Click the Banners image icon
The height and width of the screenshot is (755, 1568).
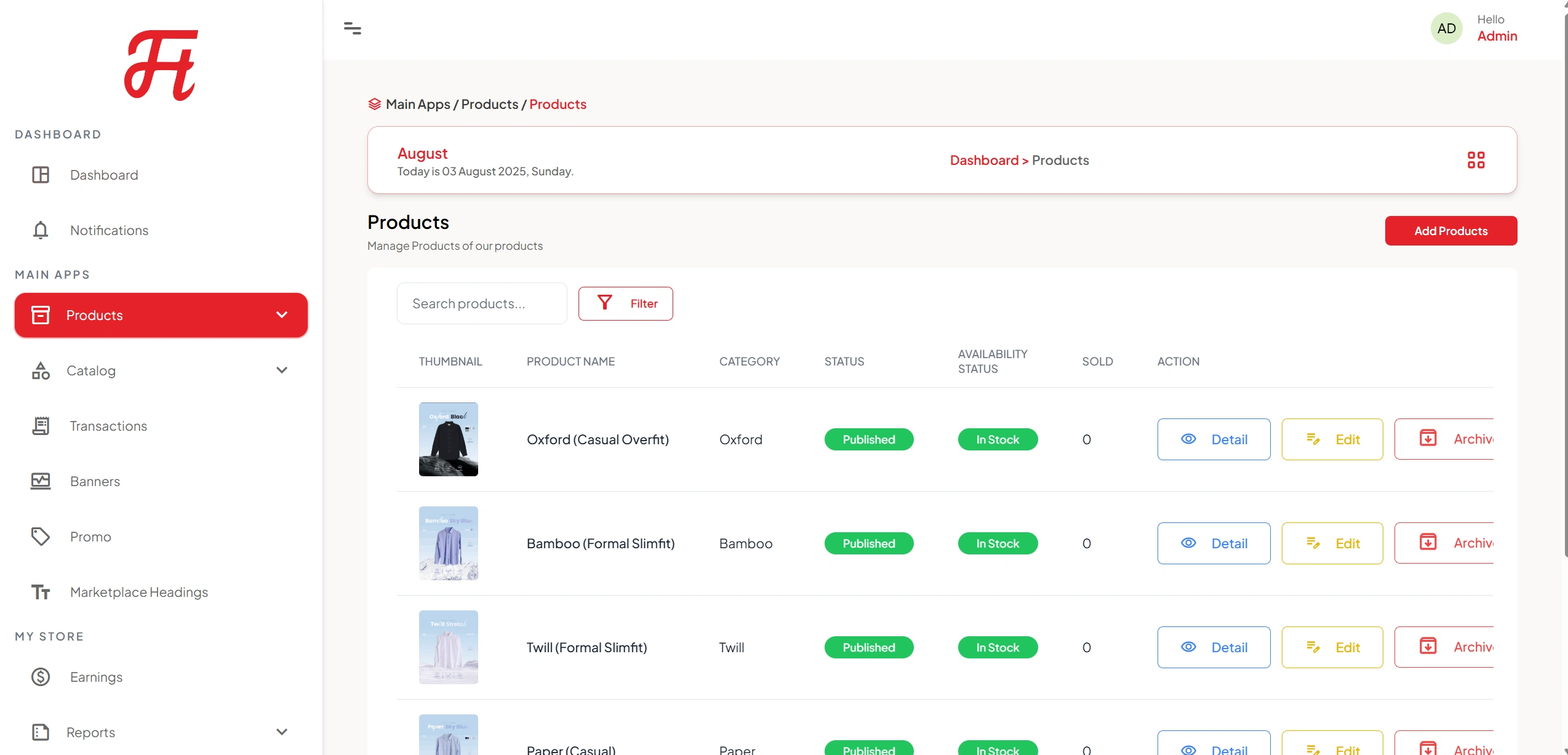41,481
